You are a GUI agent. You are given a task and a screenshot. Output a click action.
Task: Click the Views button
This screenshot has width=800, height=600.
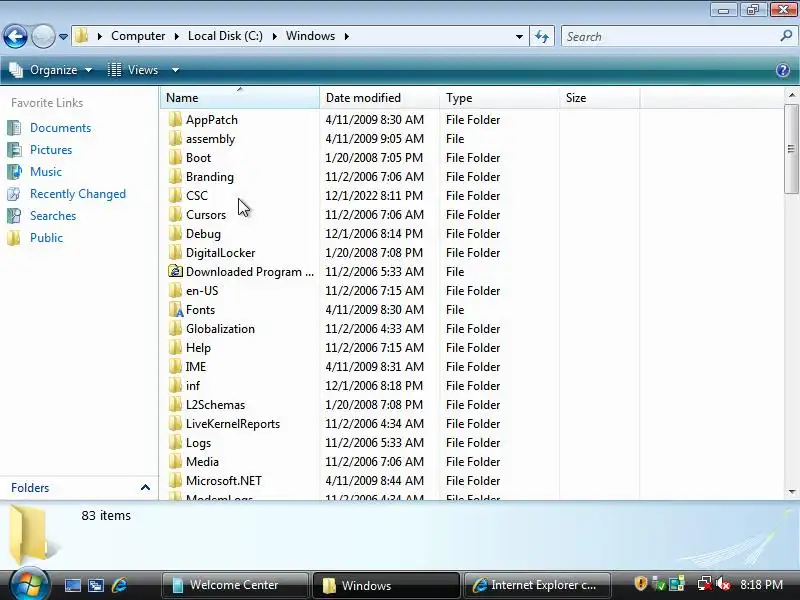click(x=134, y=70)
